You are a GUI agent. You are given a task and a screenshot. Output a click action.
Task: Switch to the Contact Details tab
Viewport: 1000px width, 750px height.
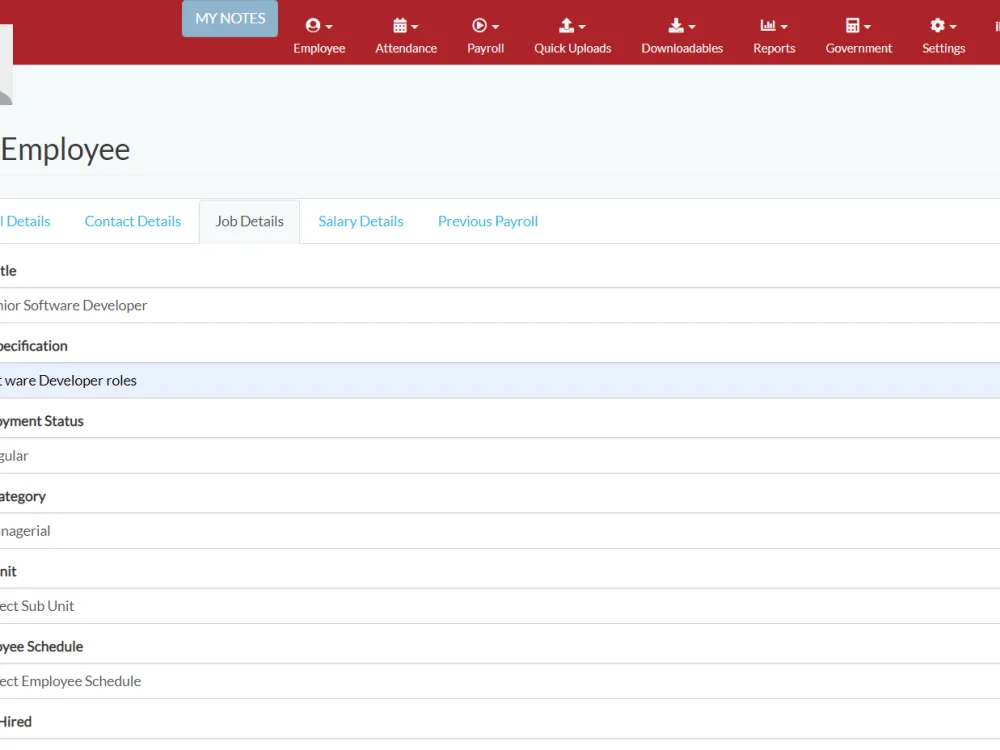pos(132,220)
